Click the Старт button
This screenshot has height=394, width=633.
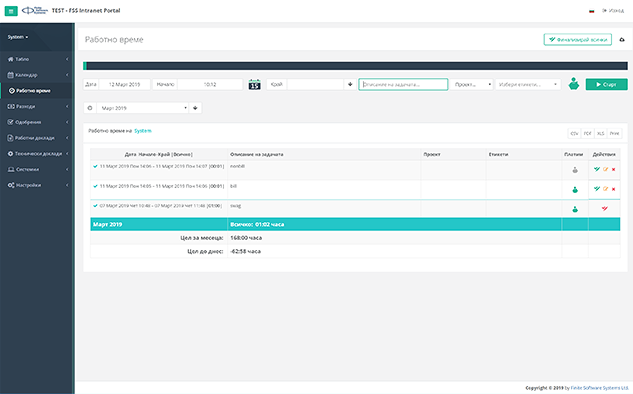click(606, 84)
